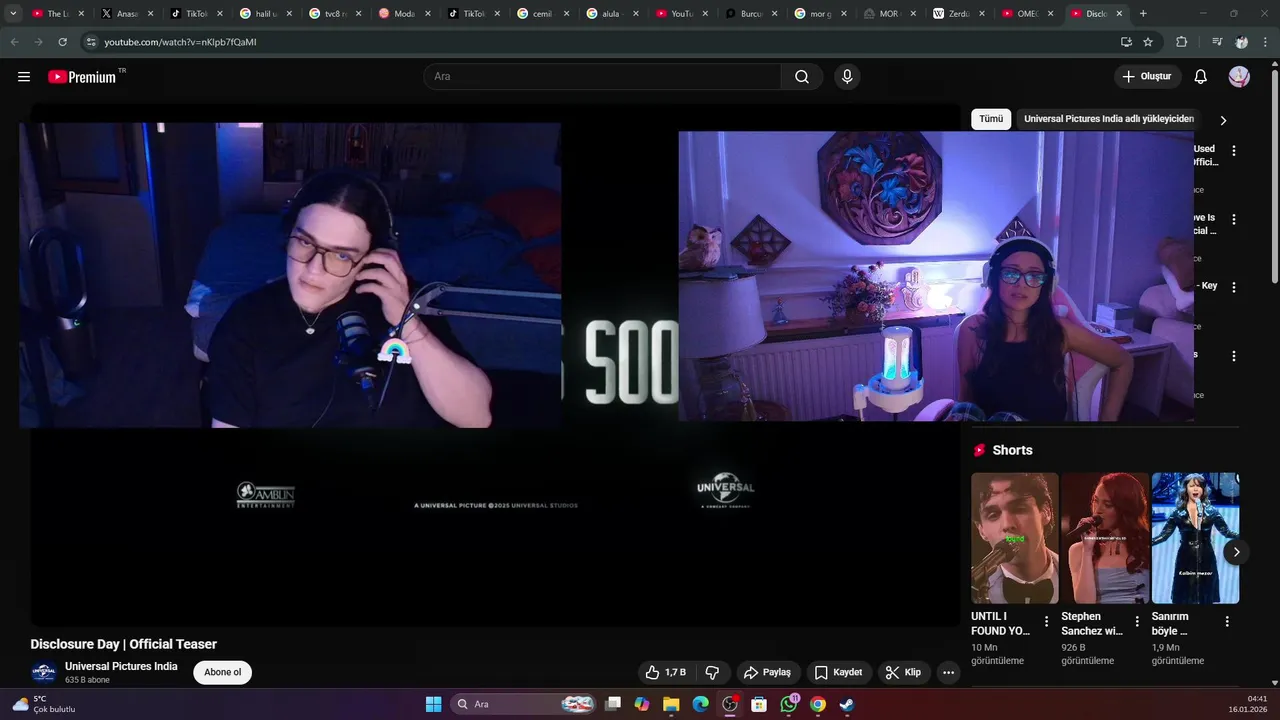Open a new Chrome tab
The width and height of the screenshot is (1280, 720).
pyautogui.click(x=1143, y=14)
